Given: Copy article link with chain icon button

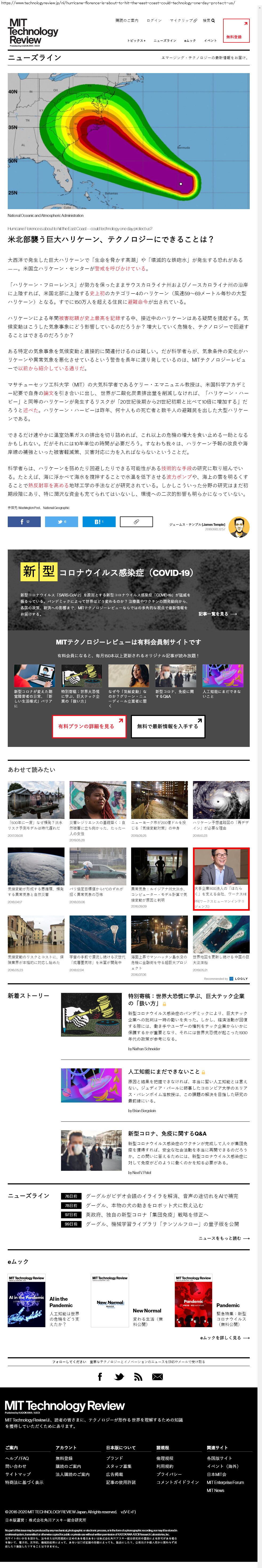Looking at the screenshot, I should pyautogui.click(x=136, y=522).
